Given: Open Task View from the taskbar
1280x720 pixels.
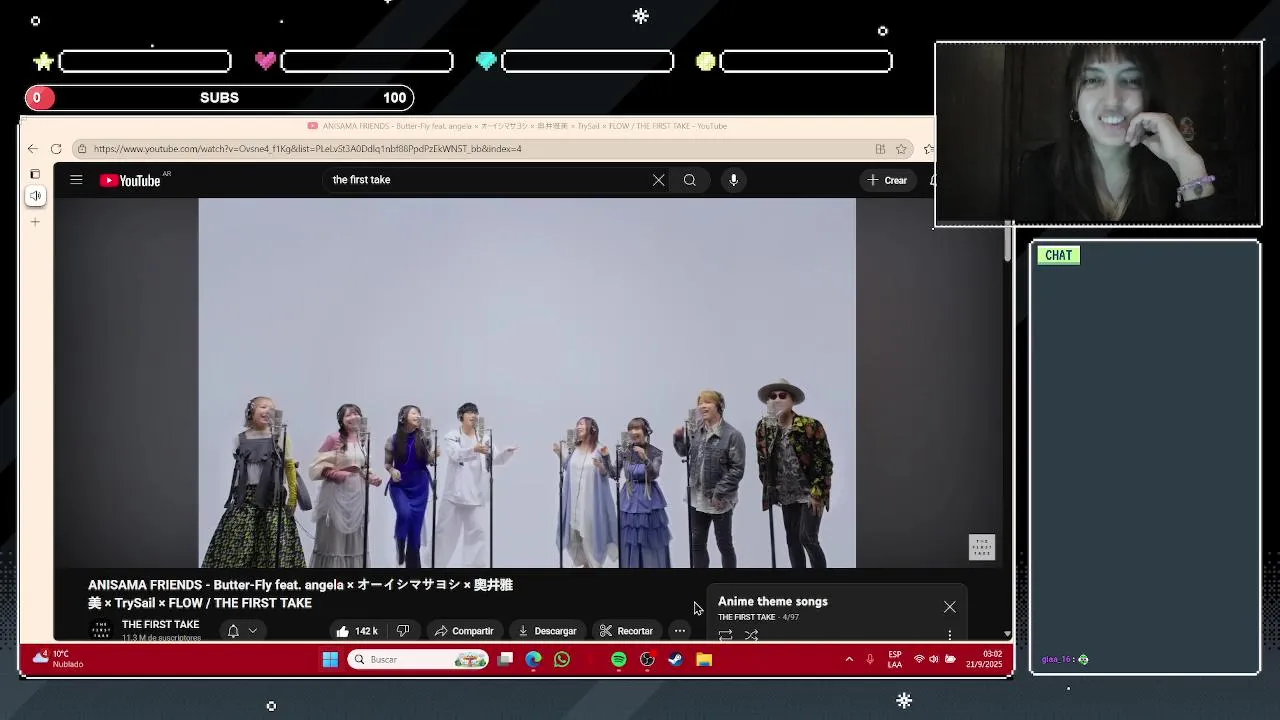Looking at the screenshot, I should 506,660.
